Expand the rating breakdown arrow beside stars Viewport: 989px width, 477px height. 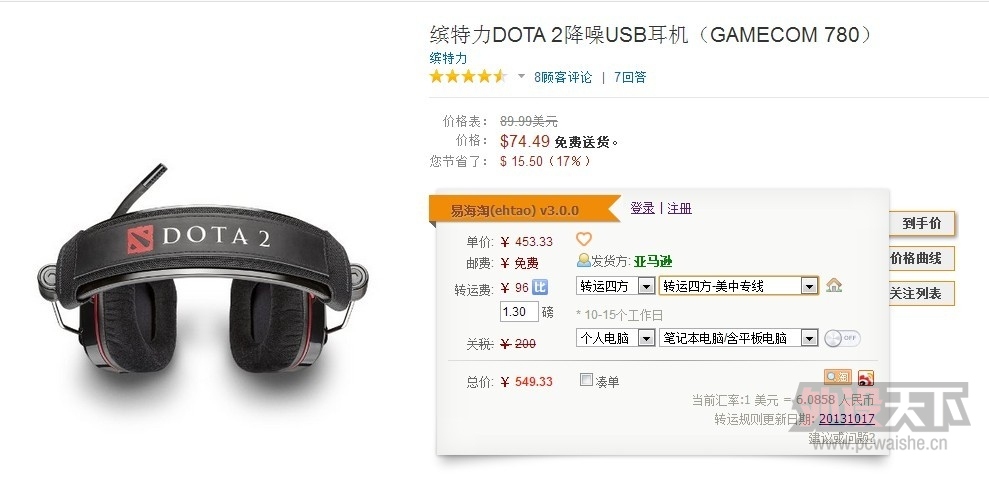pyautogui.click(x=522, y=76)
